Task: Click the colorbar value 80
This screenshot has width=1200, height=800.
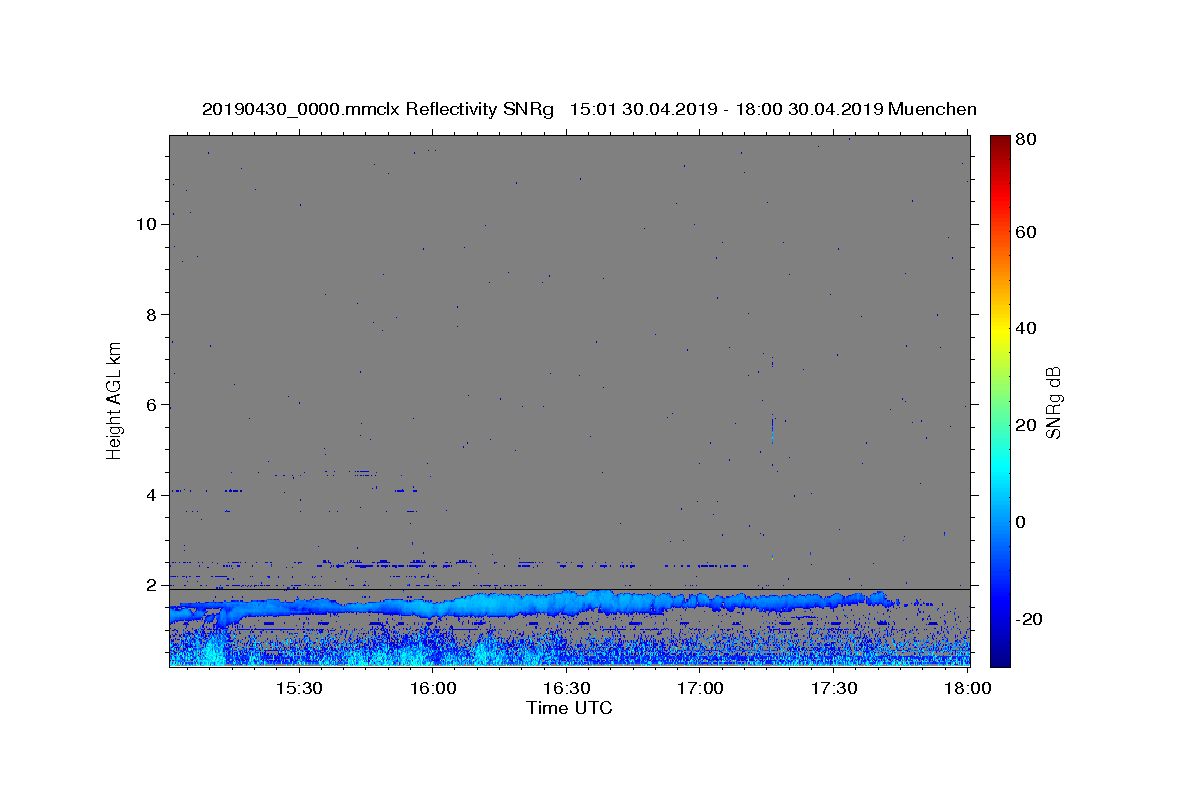Action: coord(1027,141)
